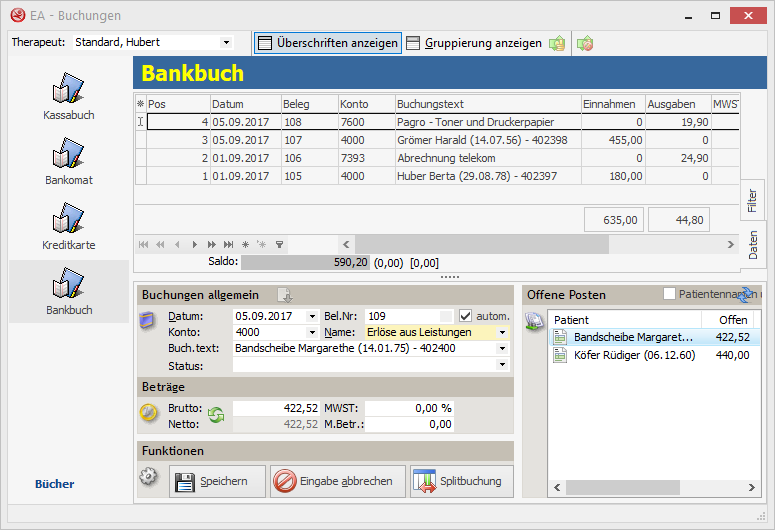
Task: Click the gear icon under Funktionen
Action: [x=149, y=477]
